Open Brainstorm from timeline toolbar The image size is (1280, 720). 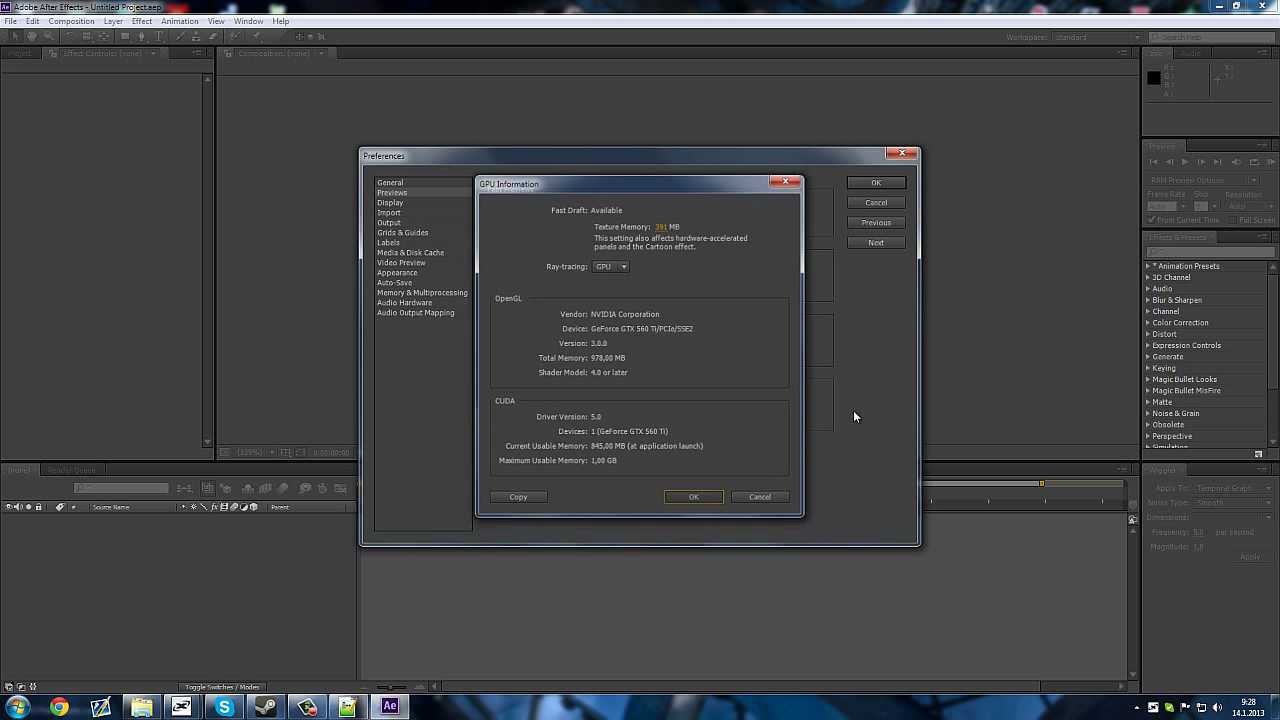[305, 488]
